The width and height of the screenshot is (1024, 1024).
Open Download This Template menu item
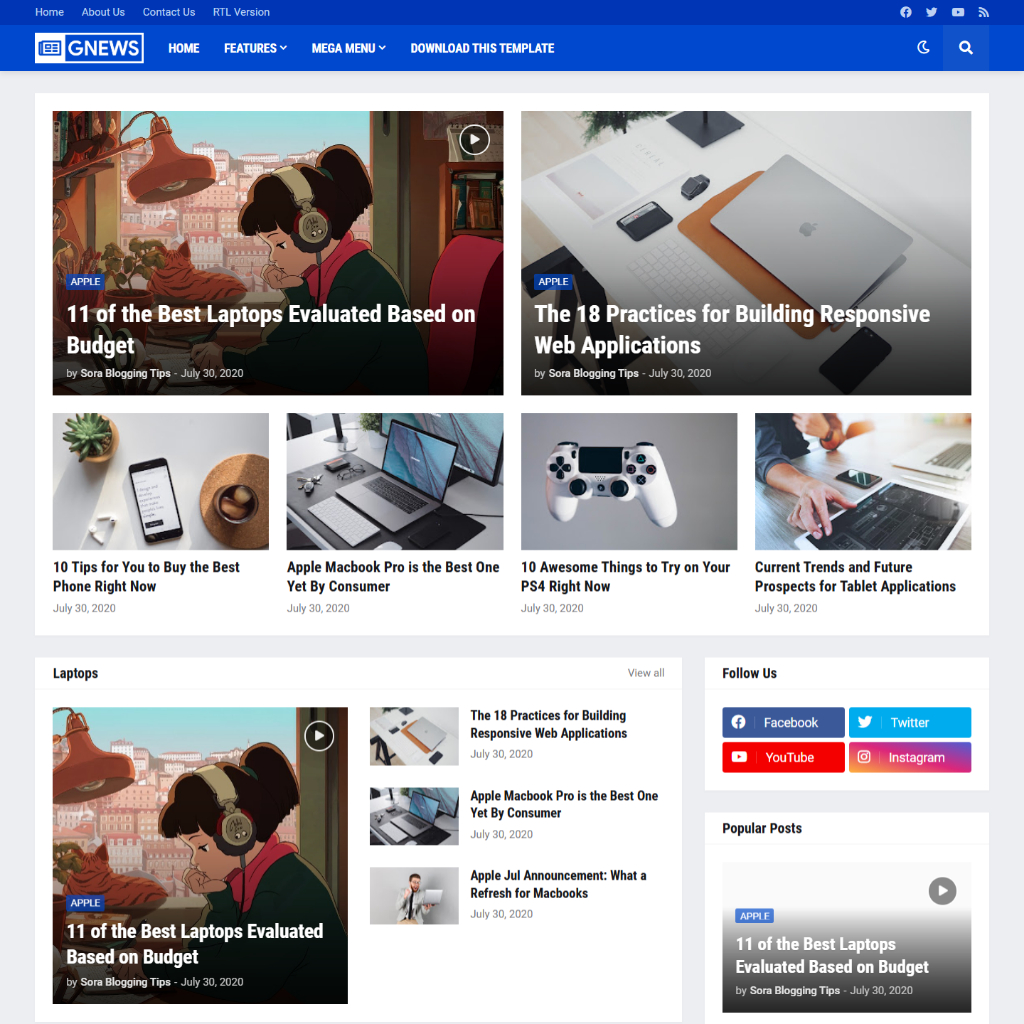[482, 48]
